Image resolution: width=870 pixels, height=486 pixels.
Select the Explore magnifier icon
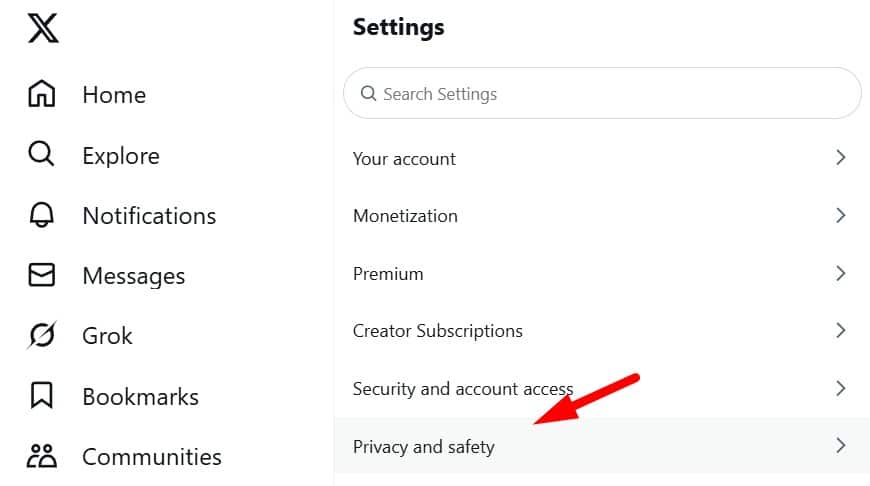[41, 154]
